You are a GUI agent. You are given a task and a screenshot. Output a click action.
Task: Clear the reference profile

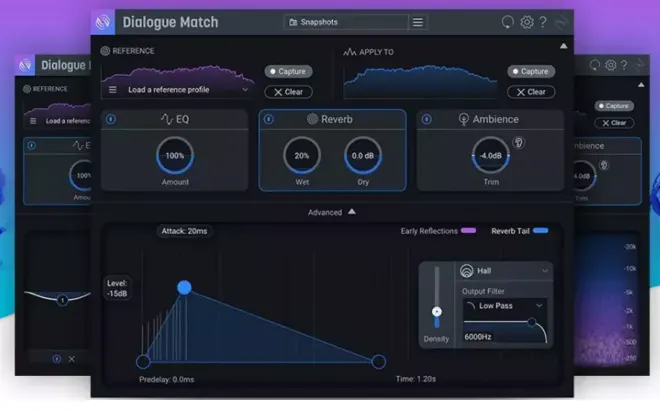point(288,92)
